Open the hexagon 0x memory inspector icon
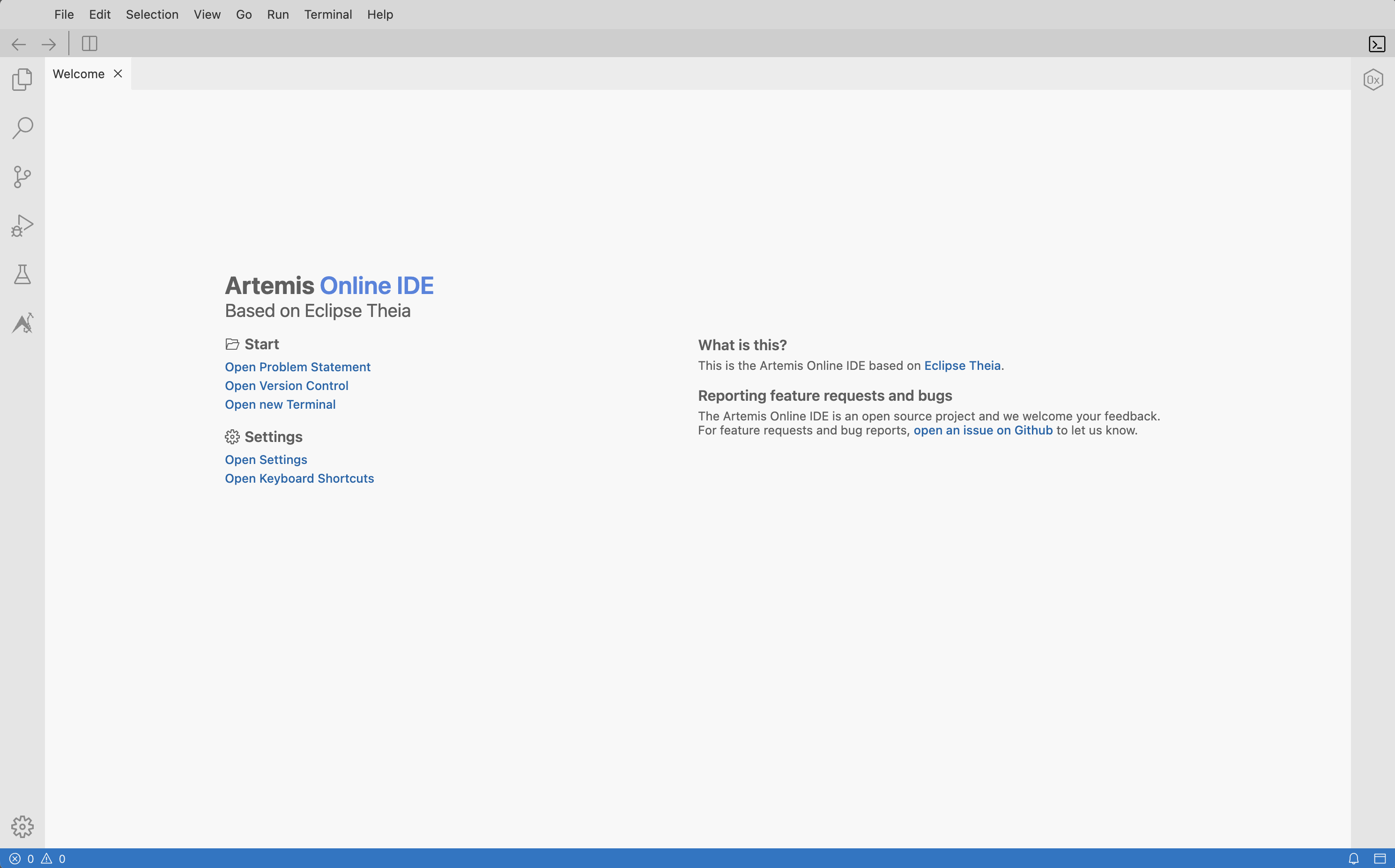Screen dimensions: 1395x868 [x=1373, y=80]
